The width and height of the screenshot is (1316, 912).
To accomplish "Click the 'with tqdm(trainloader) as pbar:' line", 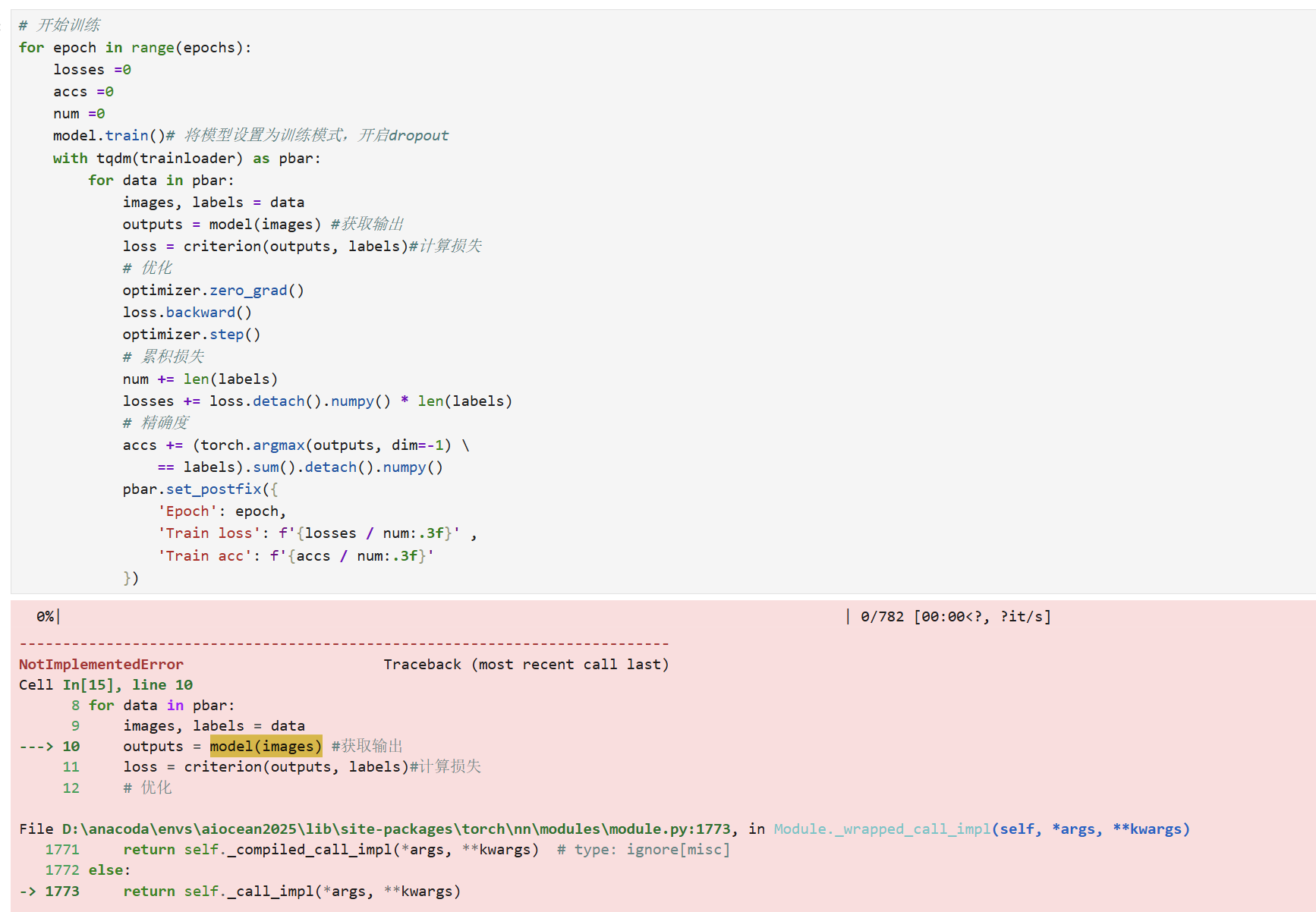I will click(187, 159).
